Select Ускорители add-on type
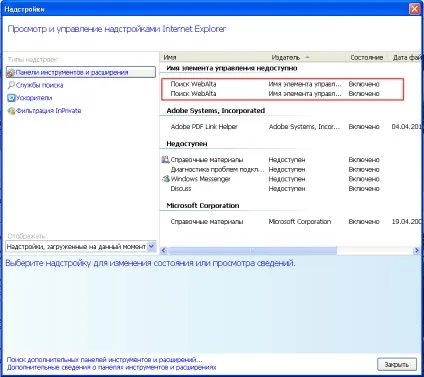The height and width of the screenshot is (377, 424). pos(34,98)
